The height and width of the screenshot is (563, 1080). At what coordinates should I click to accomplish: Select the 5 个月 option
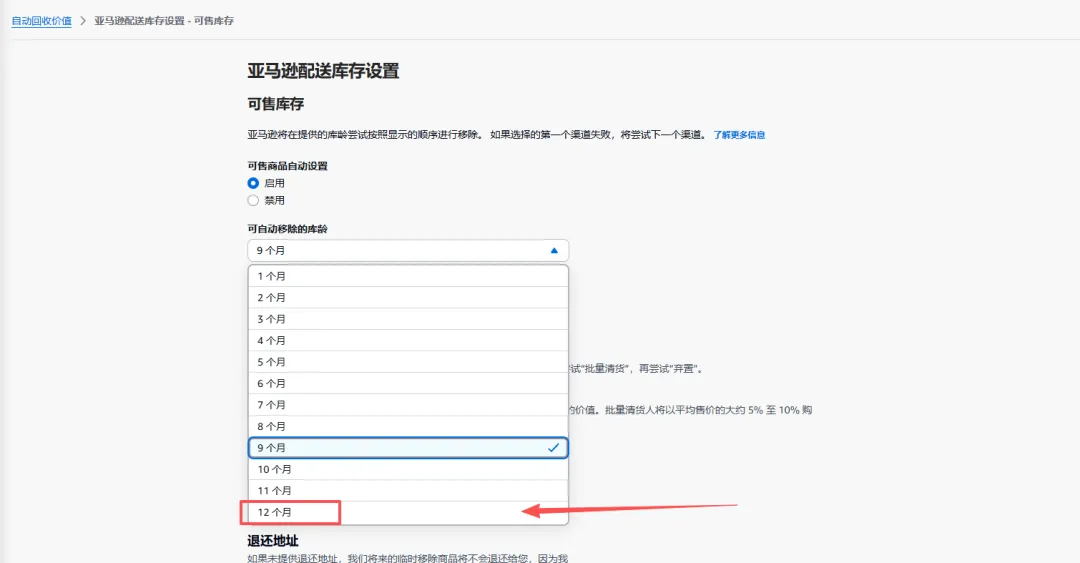point(408,362)
